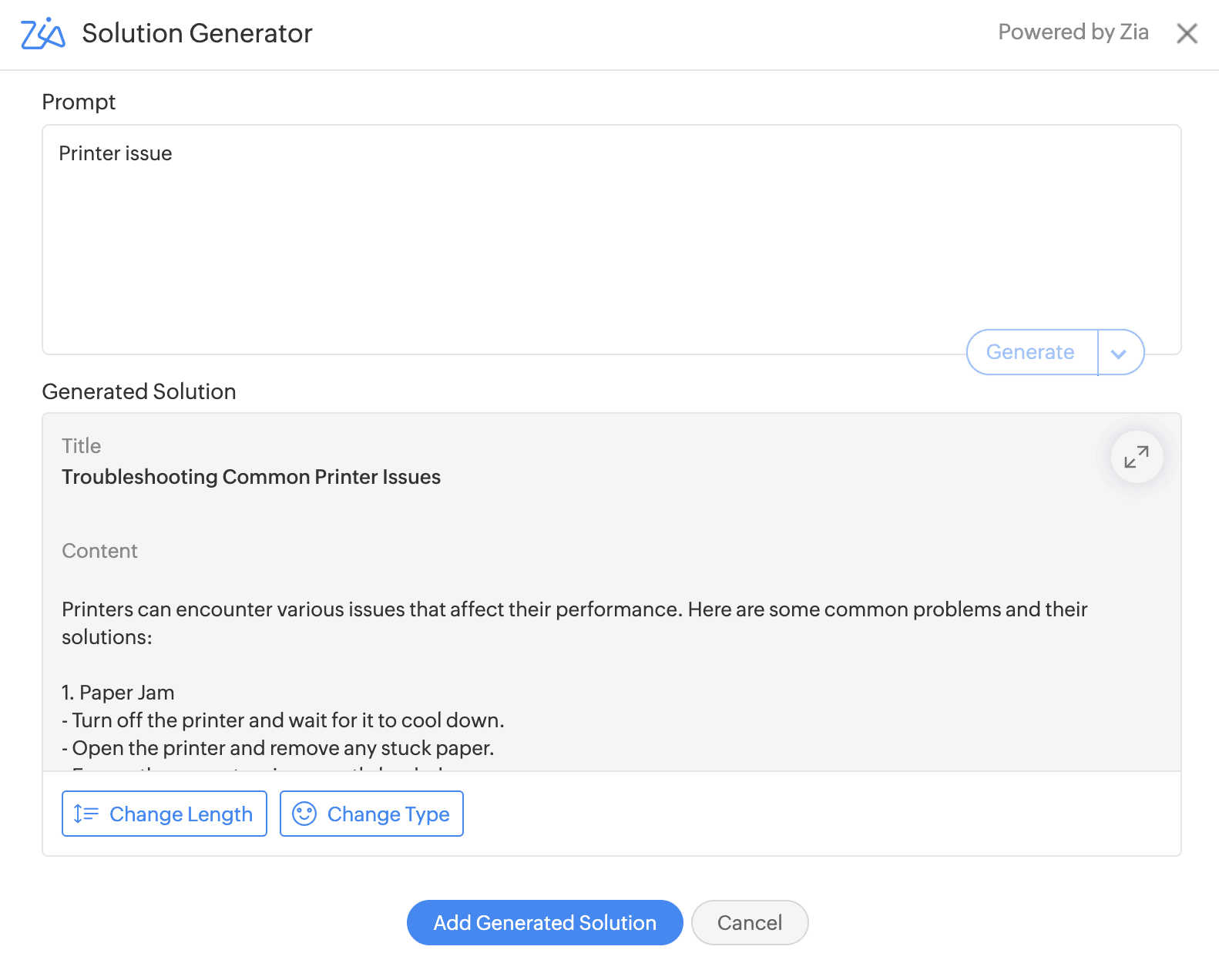The image size is (1219, 980).
Task: Click the 'Printer issue' prompt text
Action: click(116, 153)
